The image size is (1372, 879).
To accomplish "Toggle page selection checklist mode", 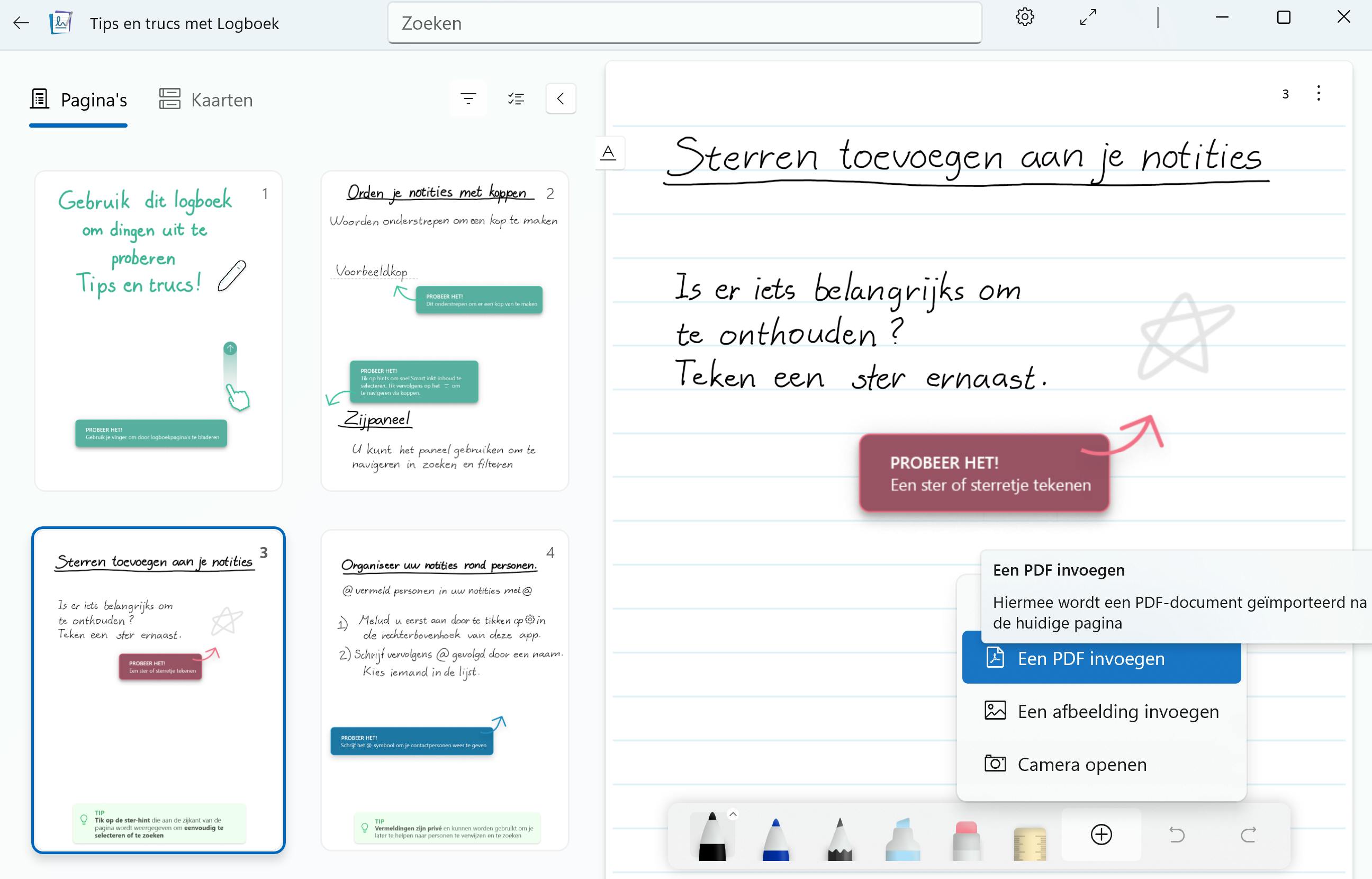I will pos(516,98).
